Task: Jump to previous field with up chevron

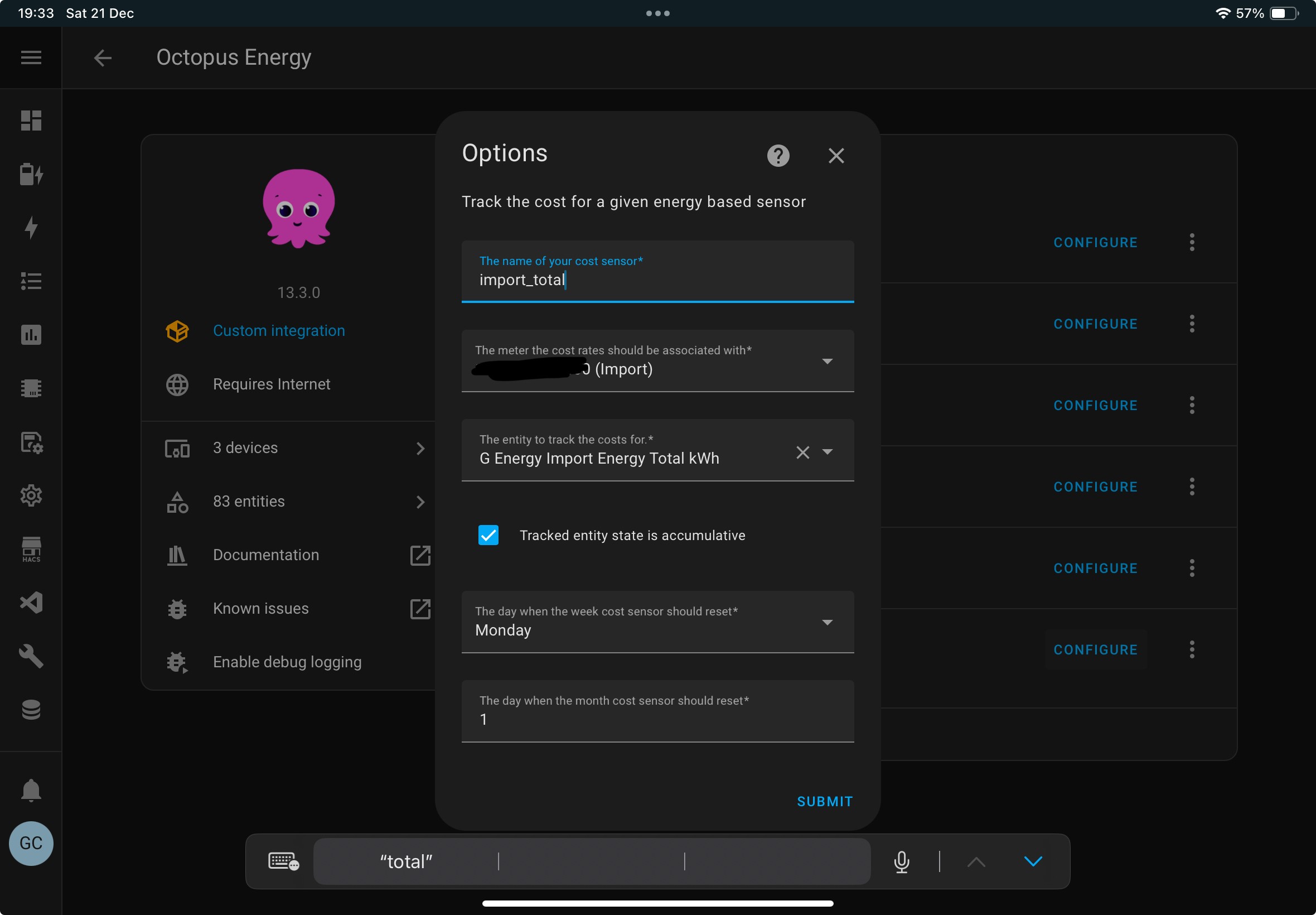Action: [976, 861]
